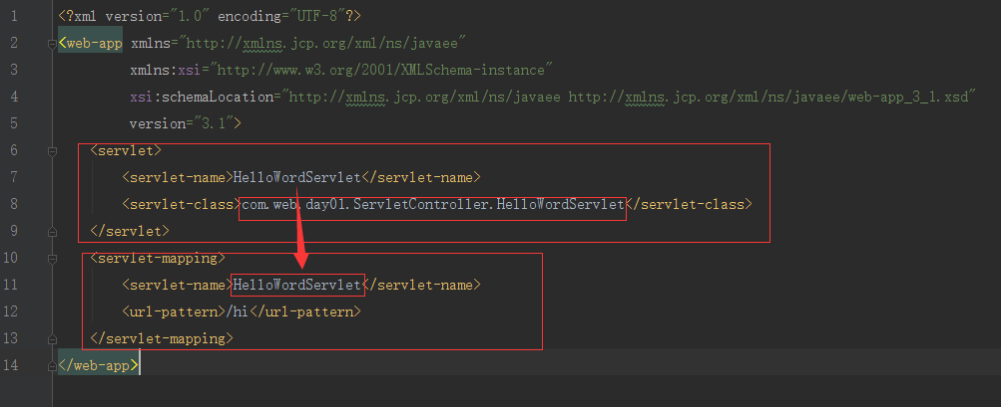
Task: Click line number 1 in the gutter
Action: (14, 16)
